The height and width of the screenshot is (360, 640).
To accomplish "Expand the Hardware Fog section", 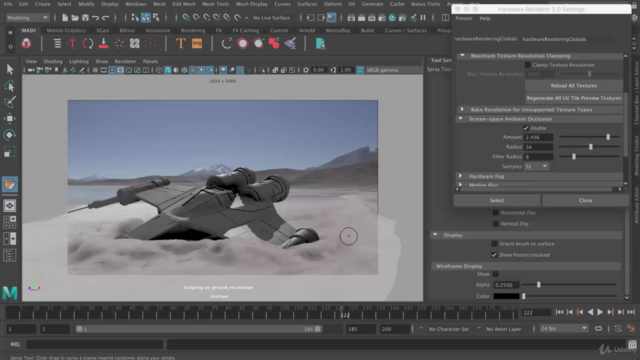I will [461, 176].
